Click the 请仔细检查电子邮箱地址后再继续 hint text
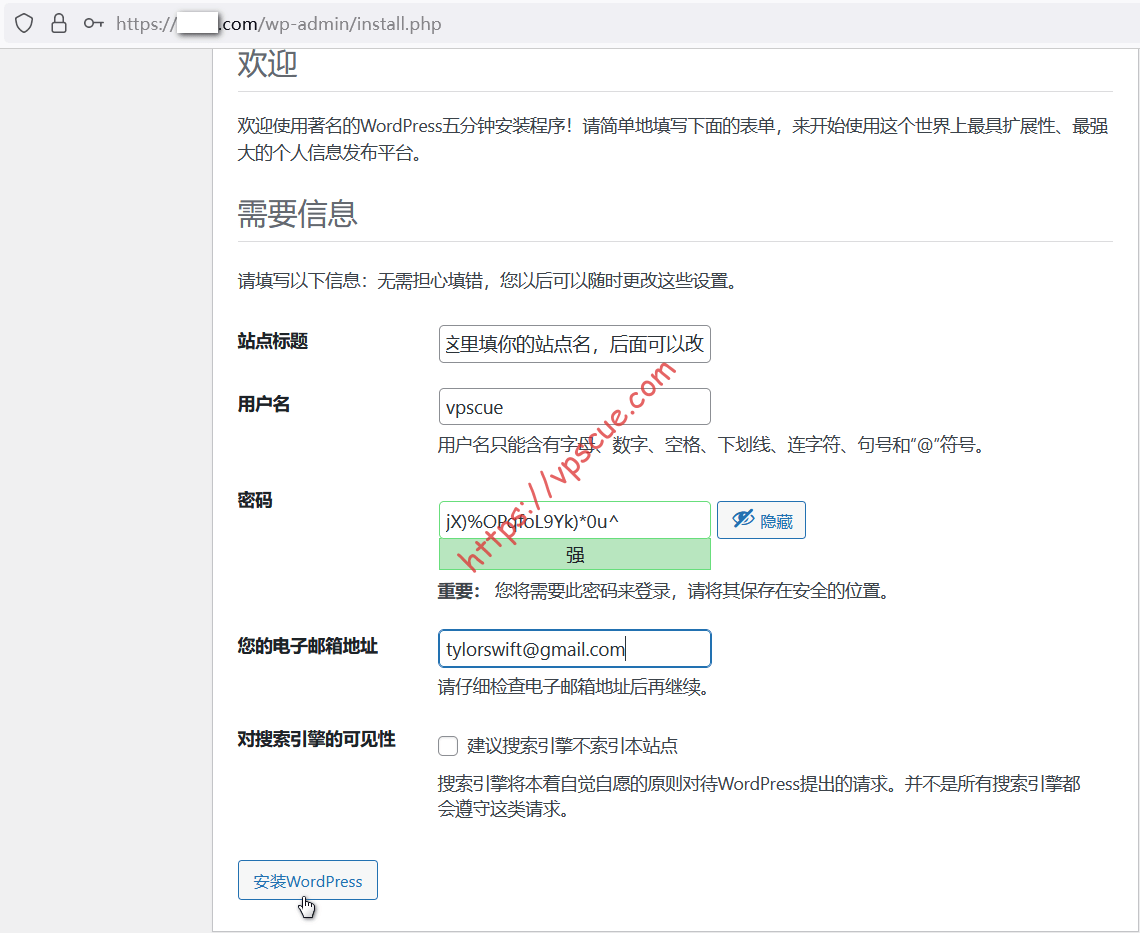This screenshot has height=933, width=1140. 574,687
